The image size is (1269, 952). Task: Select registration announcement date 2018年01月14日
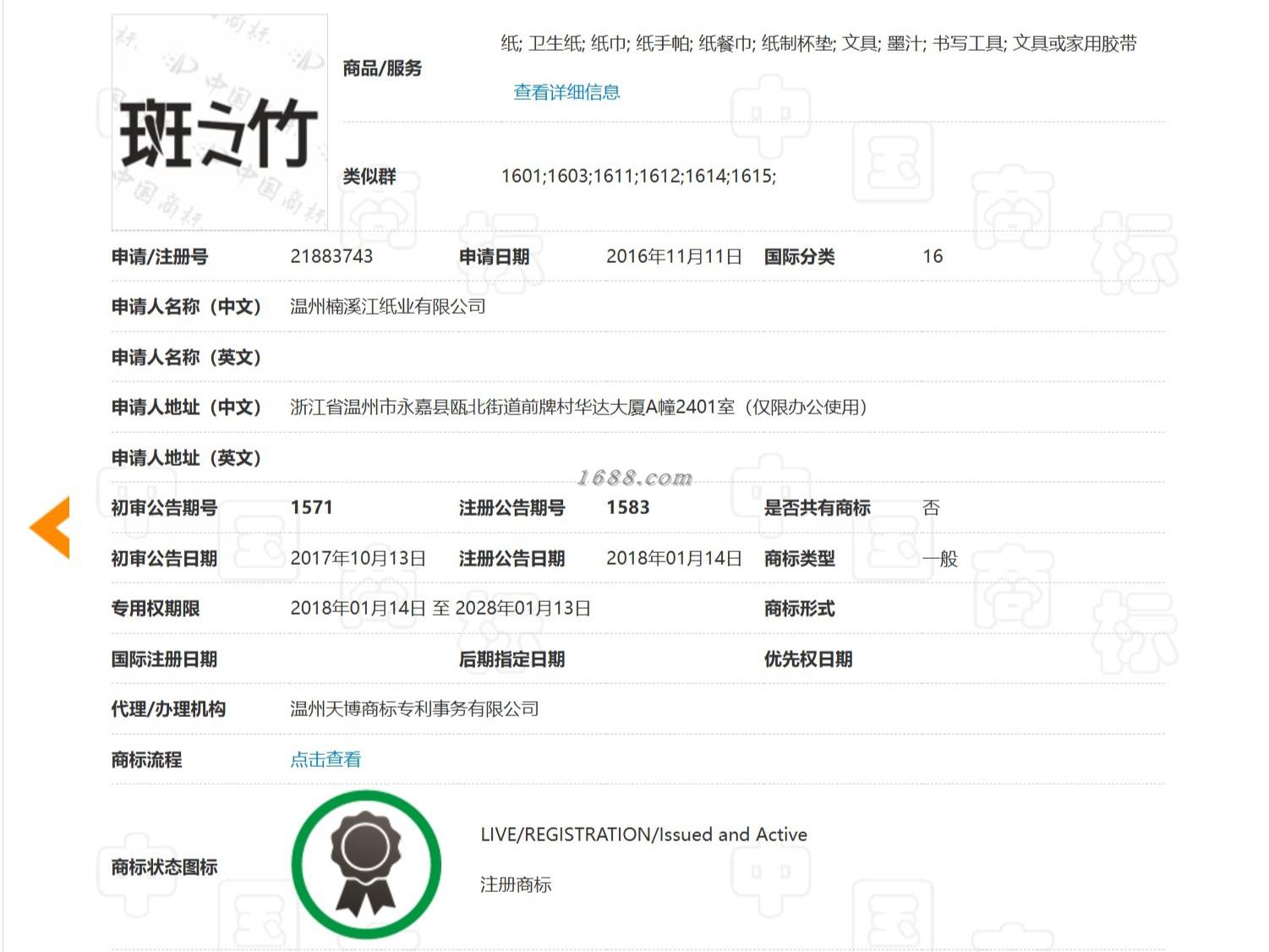point(674,558)
